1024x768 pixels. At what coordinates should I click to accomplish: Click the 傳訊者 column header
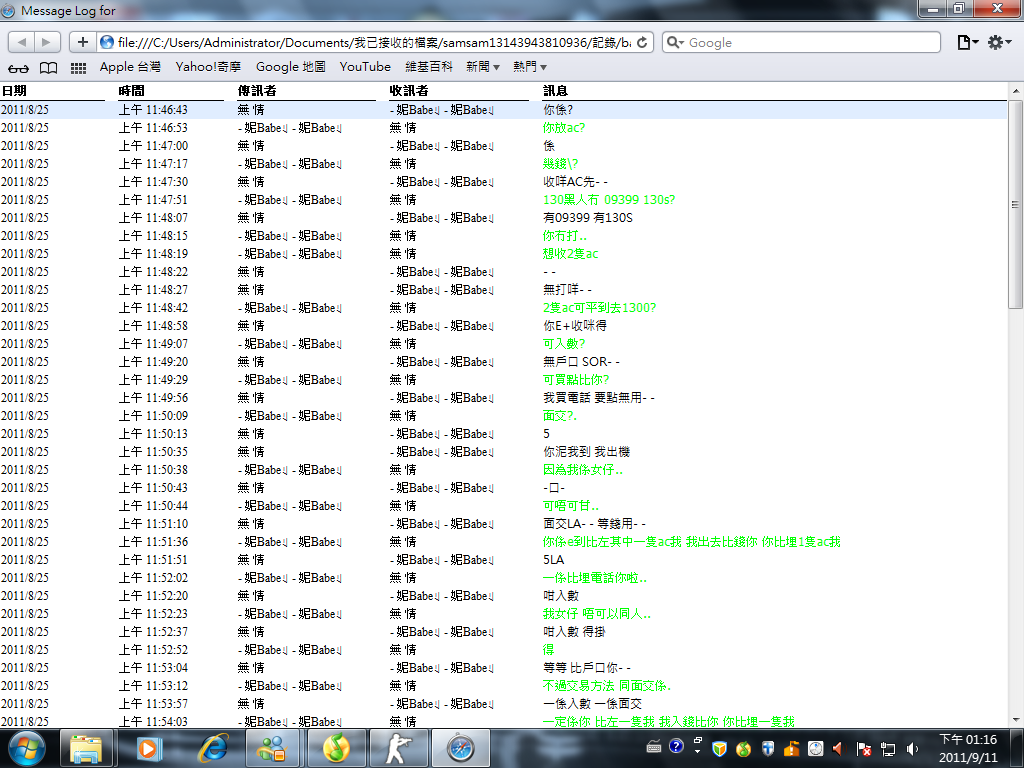pyautogui.click(x=257, y=91)
